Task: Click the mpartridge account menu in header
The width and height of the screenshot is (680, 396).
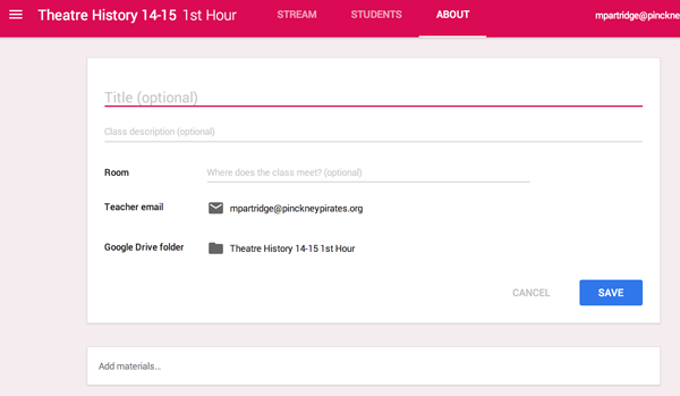Action: (637, 16)
